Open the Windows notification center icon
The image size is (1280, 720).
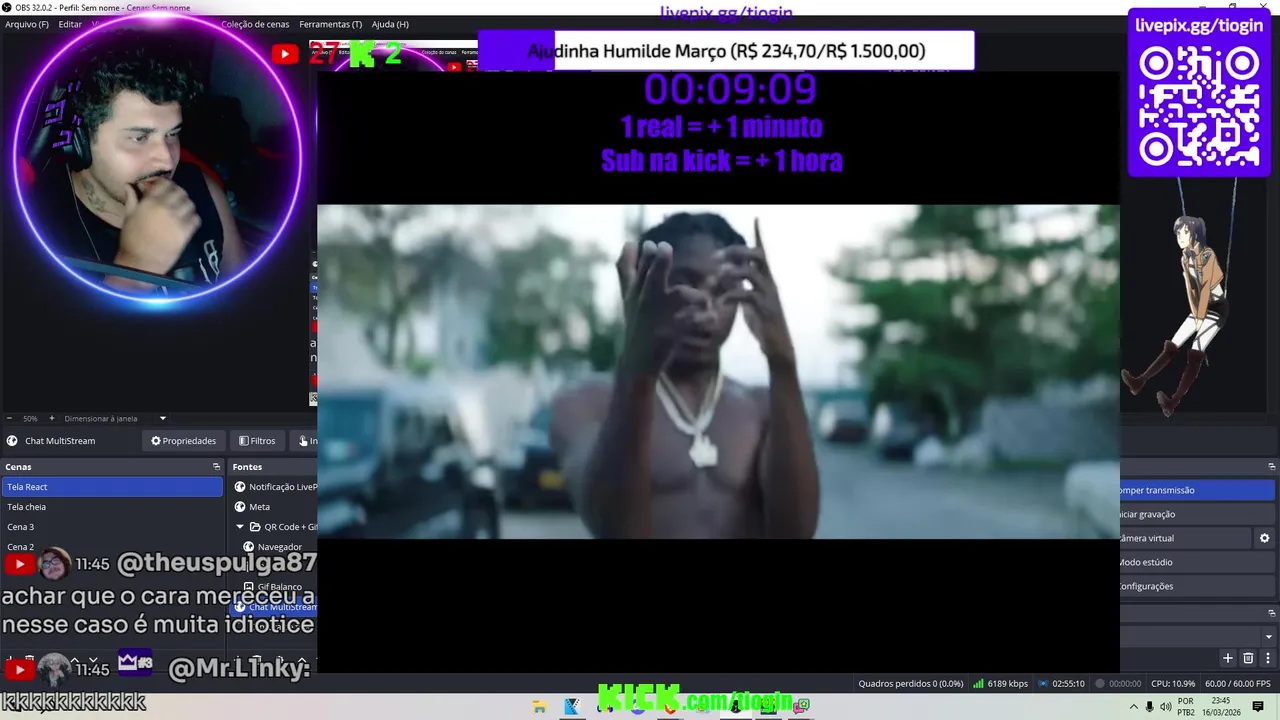pos(1258,707)
